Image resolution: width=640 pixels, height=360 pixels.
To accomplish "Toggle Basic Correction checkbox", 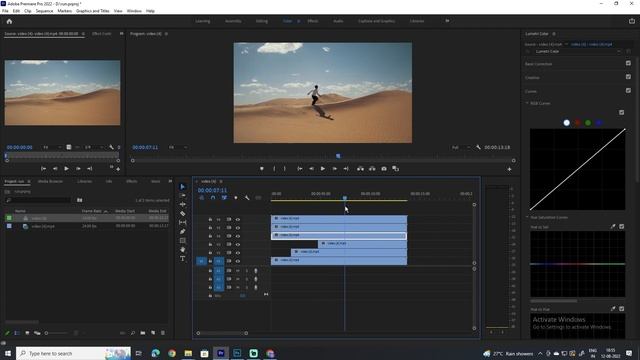I will coord(628,63).
